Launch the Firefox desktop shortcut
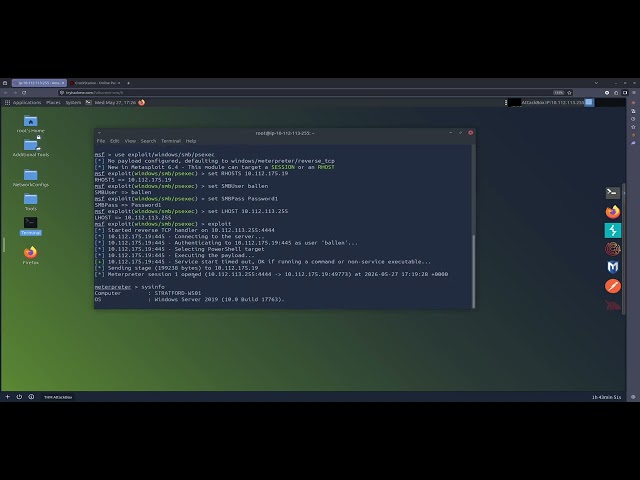Viewport: 640px width, 480px height. click(31, 253)
